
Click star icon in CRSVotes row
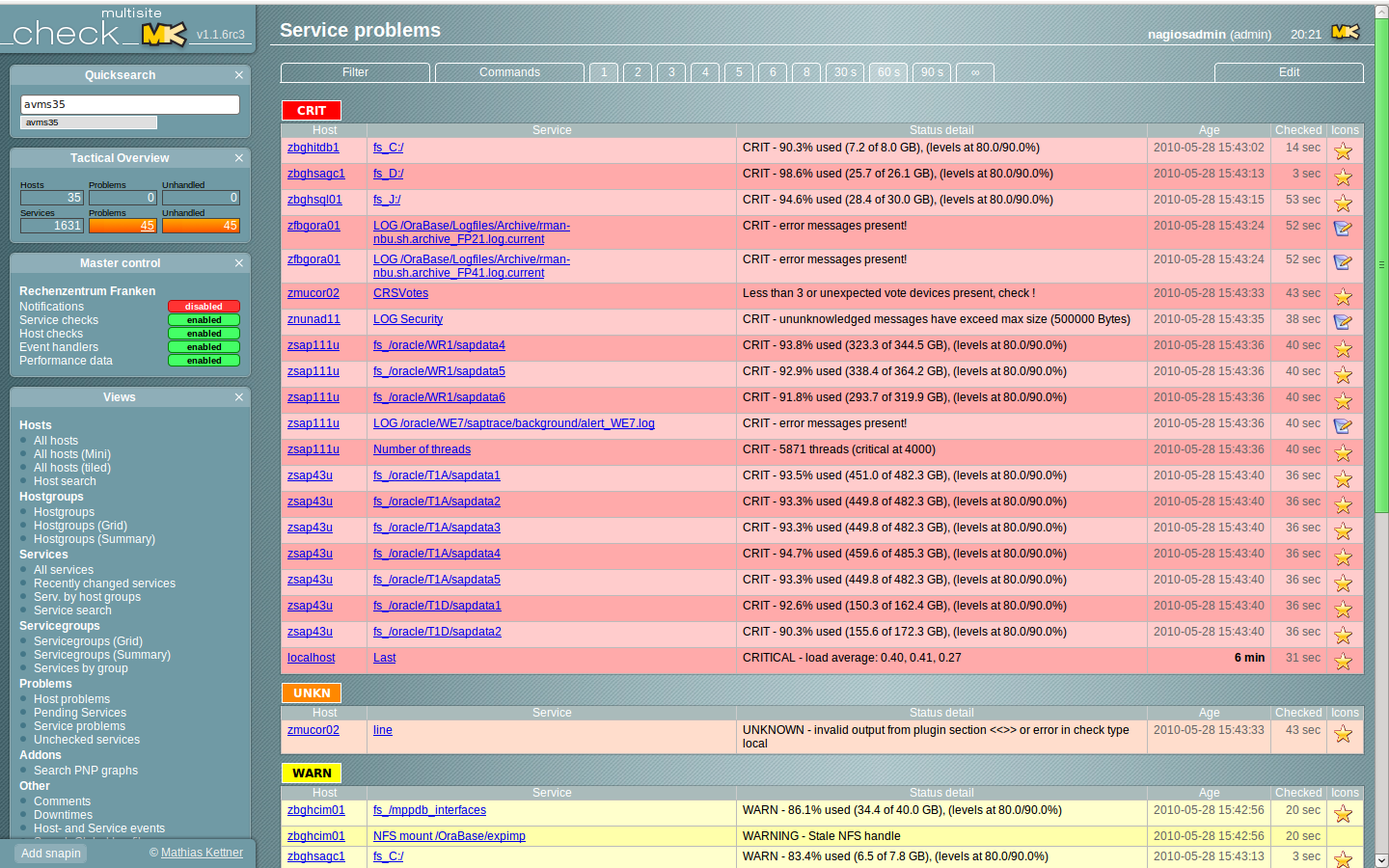[1343, 296]
